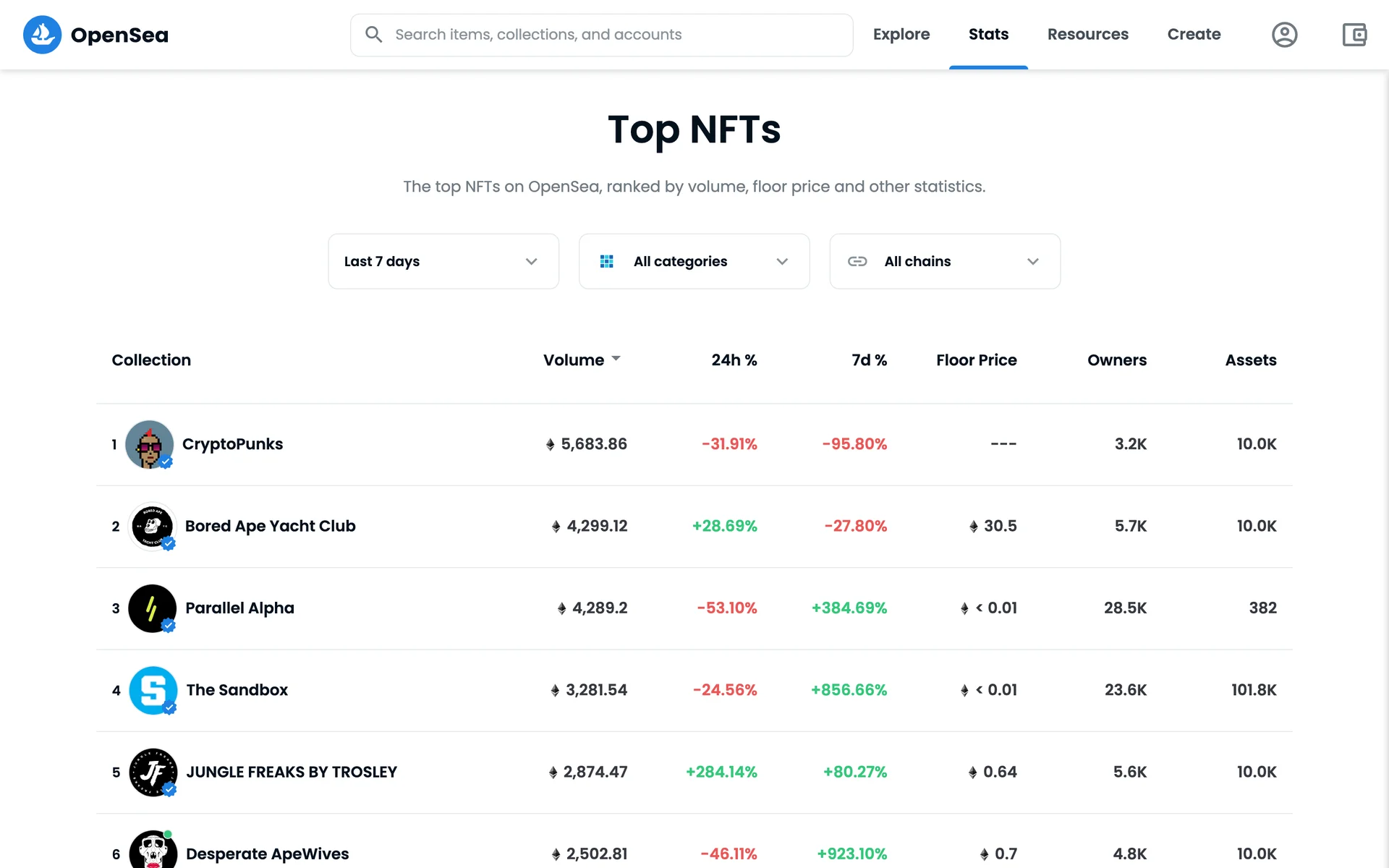Open JUNGLE FREAKS BY TROSLEY link

(292, 772)
